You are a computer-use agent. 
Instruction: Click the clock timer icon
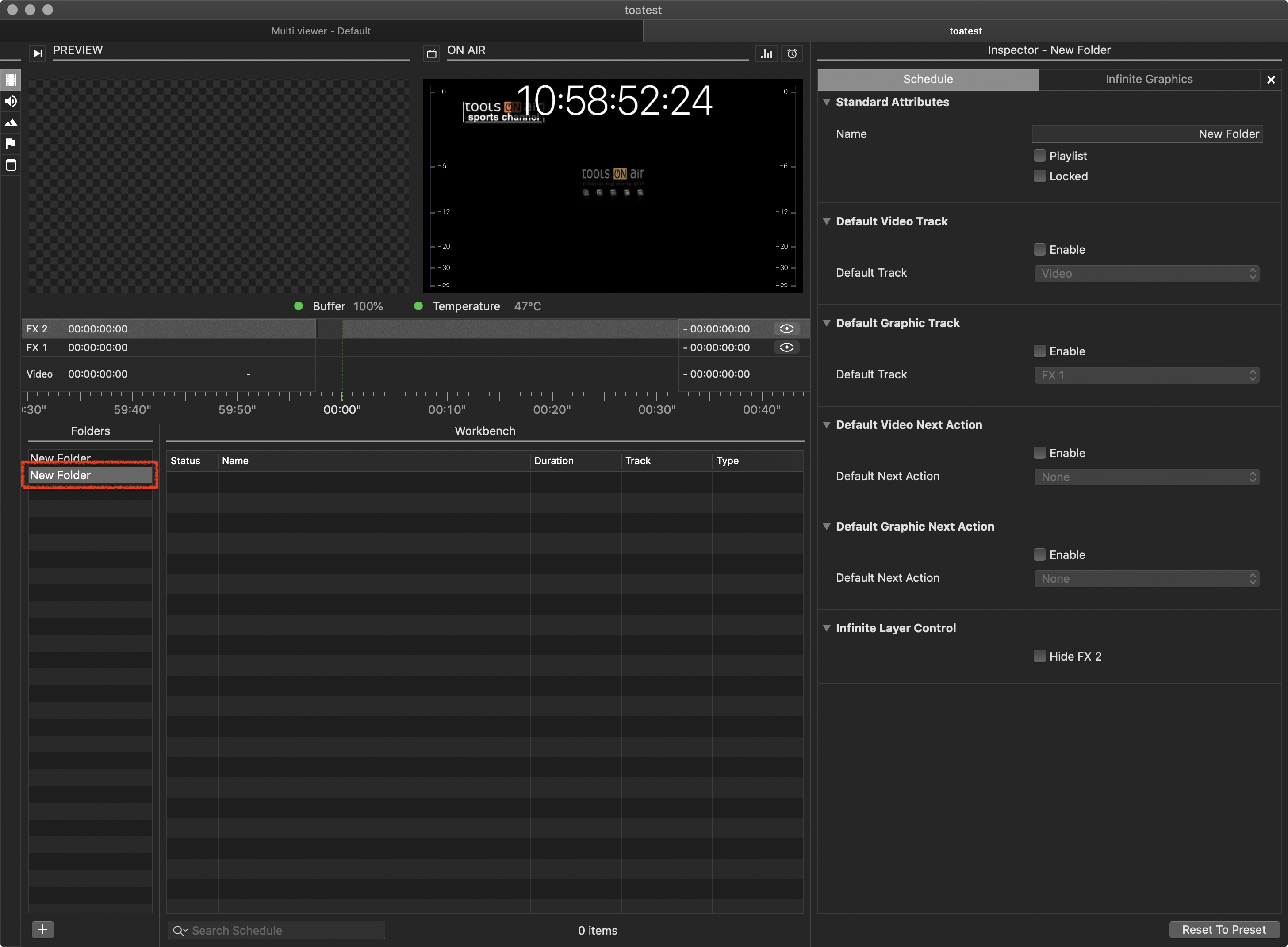pos(792,53)
